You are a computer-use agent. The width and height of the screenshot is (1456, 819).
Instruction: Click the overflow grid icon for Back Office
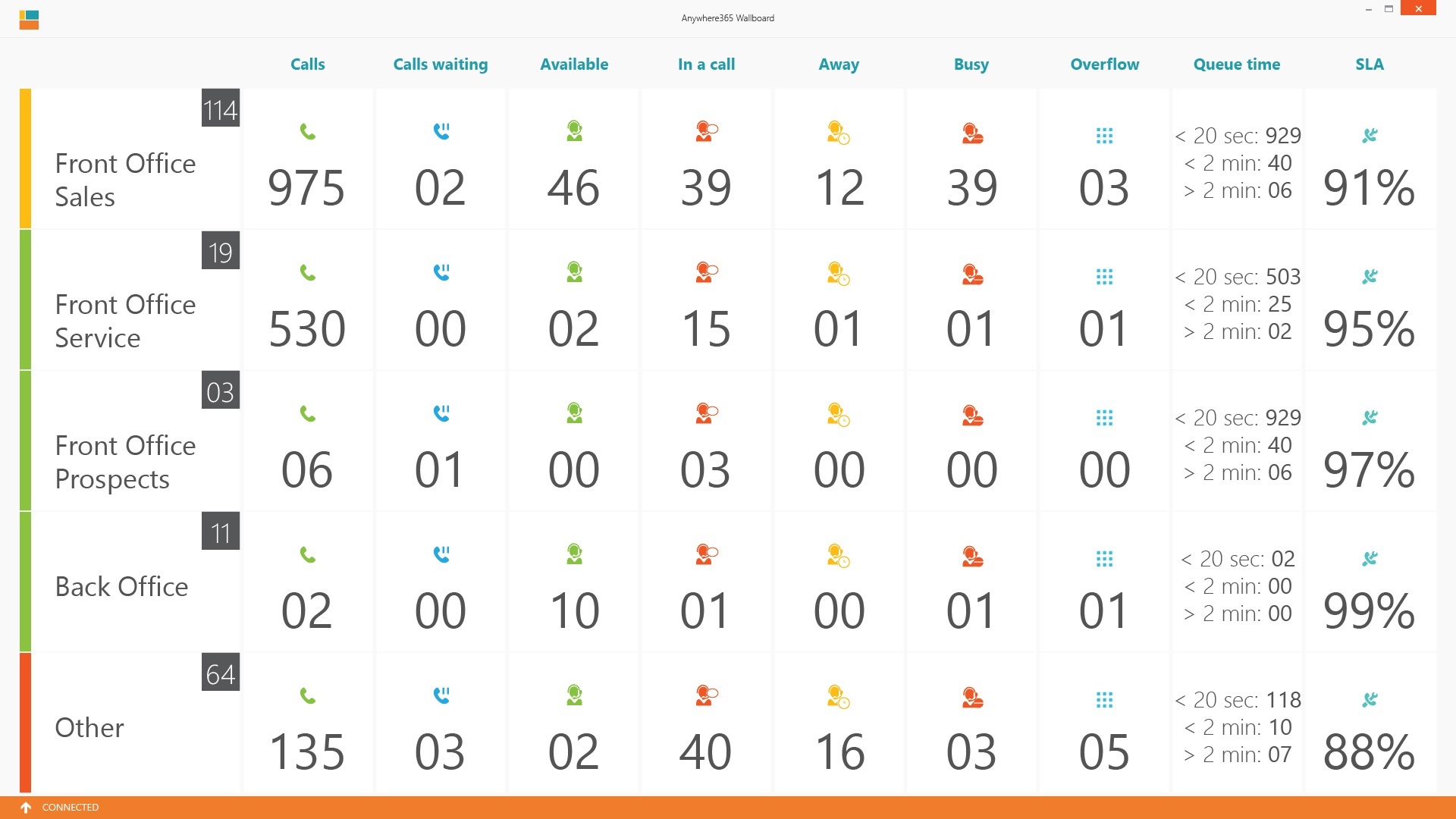1104,559
